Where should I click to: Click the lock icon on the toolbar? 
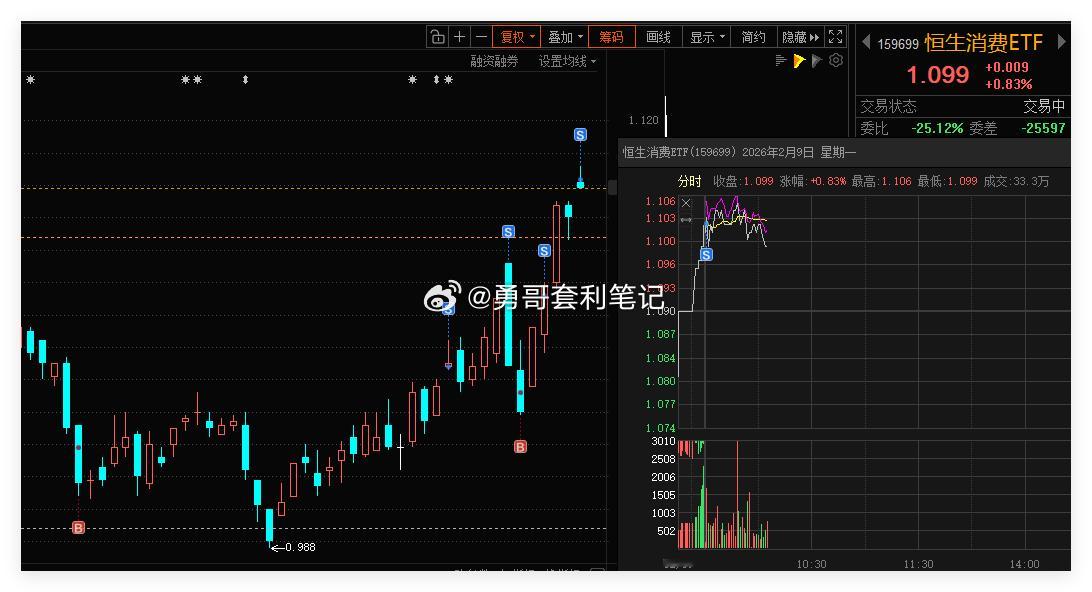click(438, 36)
